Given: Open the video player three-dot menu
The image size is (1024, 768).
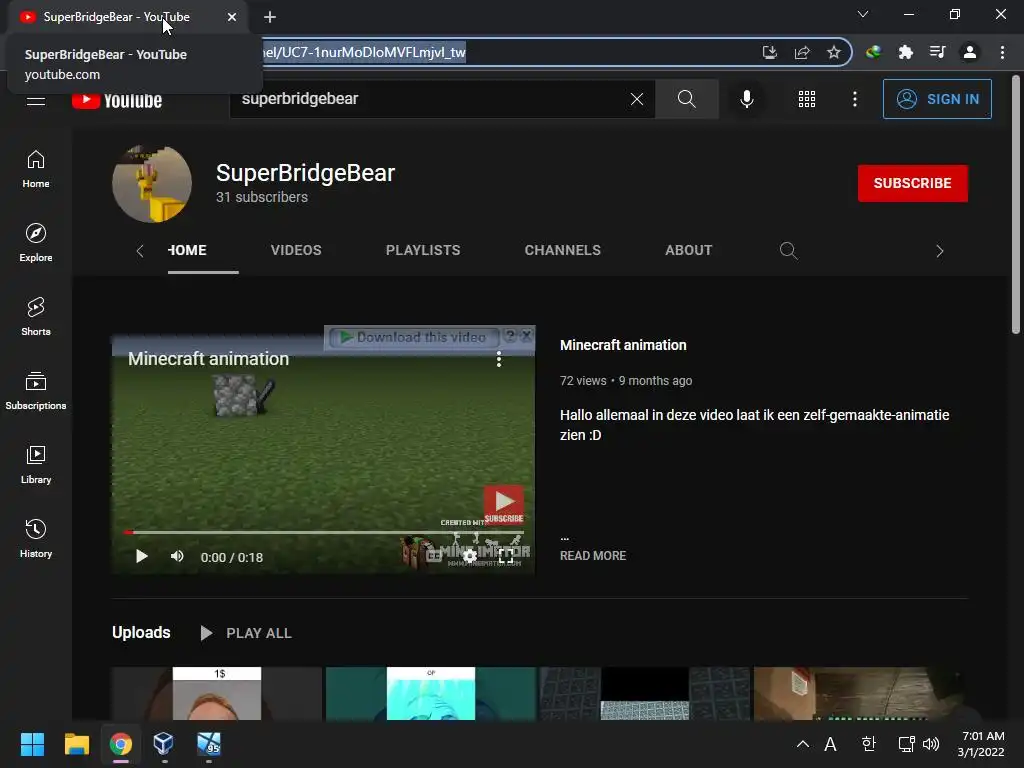Looking at the screenshot, I should tap(499, 359).
